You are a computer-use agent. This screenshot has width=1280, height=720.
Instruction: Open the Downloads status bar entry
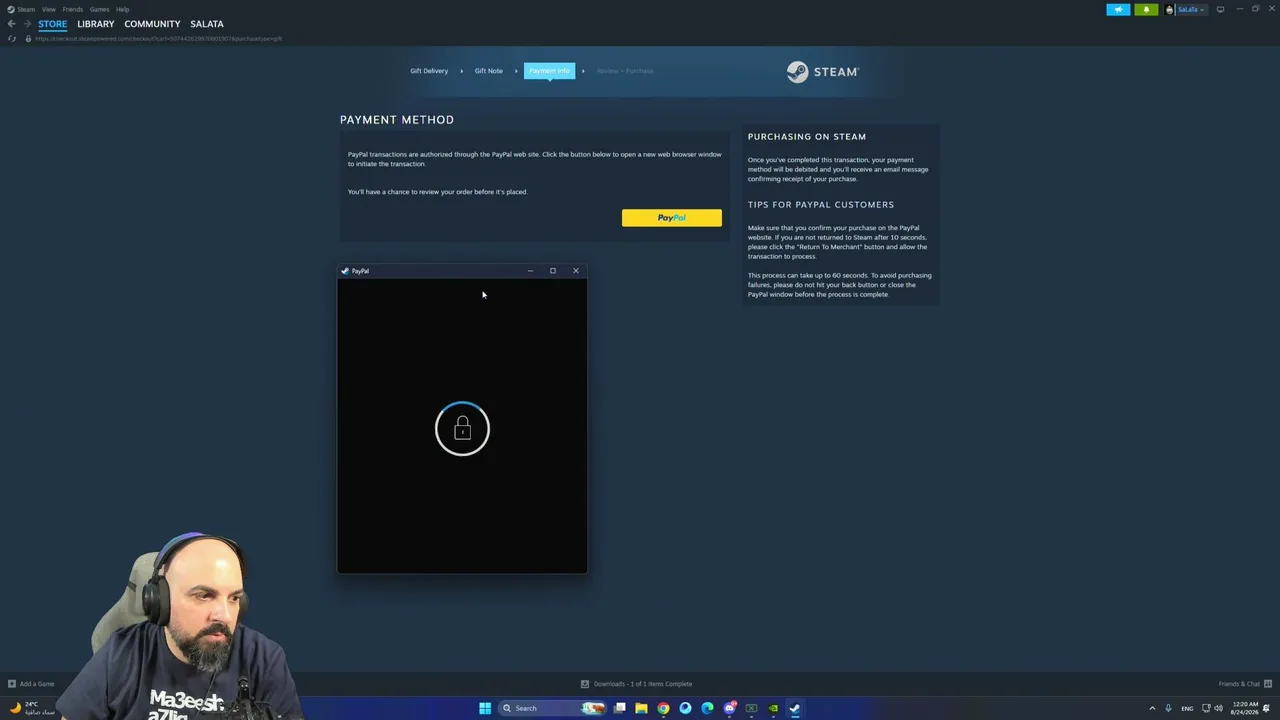tap(636, 684)
